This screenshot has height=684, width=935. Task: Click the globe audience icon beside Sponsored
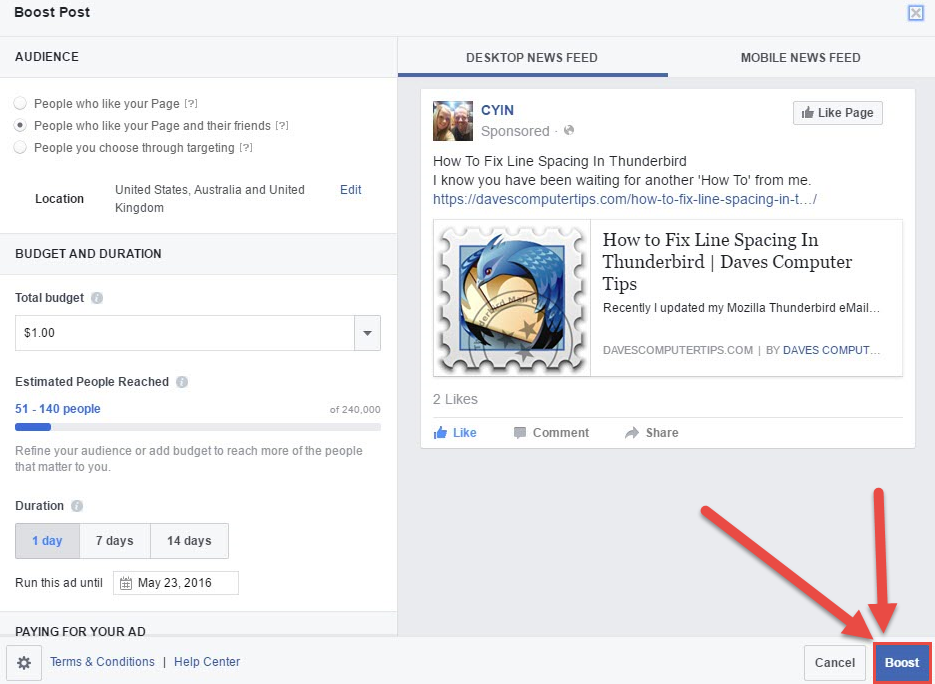coord(569,130)
